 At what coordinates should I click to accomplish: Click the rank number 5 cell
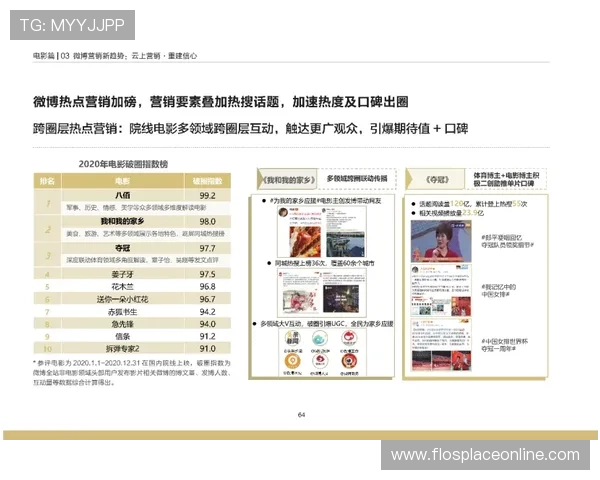click(x=47, y=286)
